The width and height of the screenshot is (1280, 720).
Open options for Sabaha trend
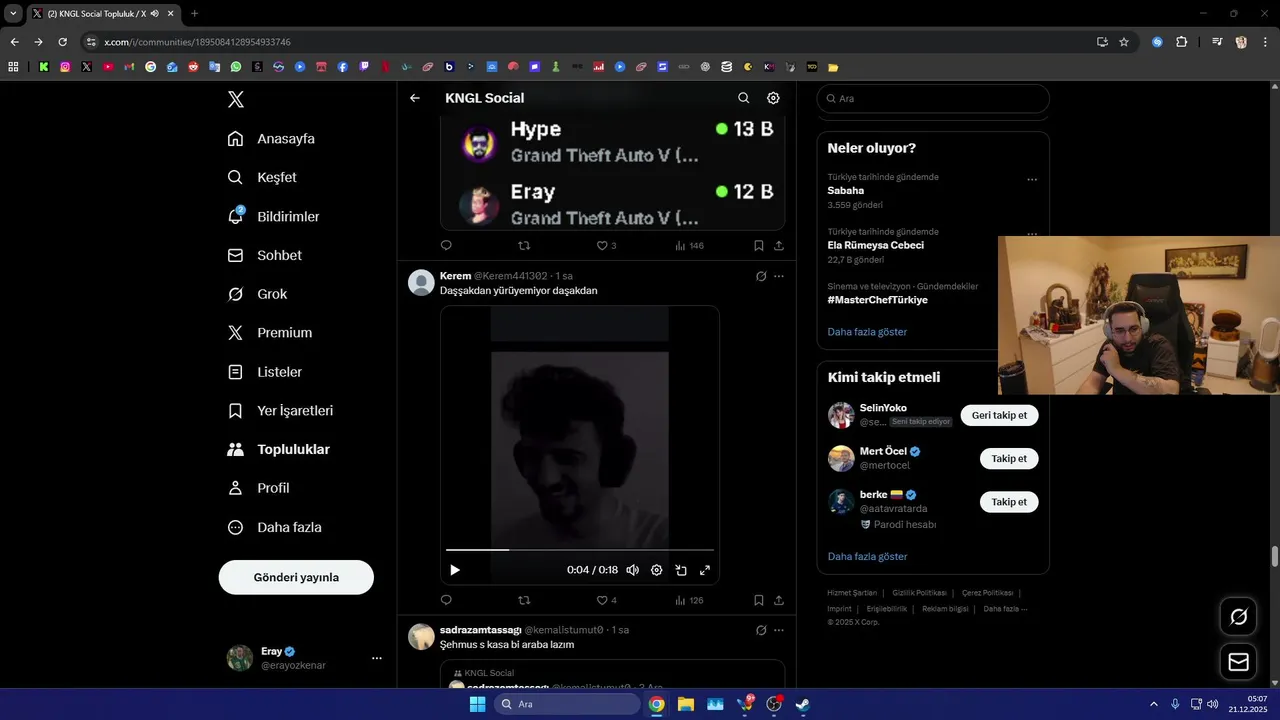(1032, 180)
